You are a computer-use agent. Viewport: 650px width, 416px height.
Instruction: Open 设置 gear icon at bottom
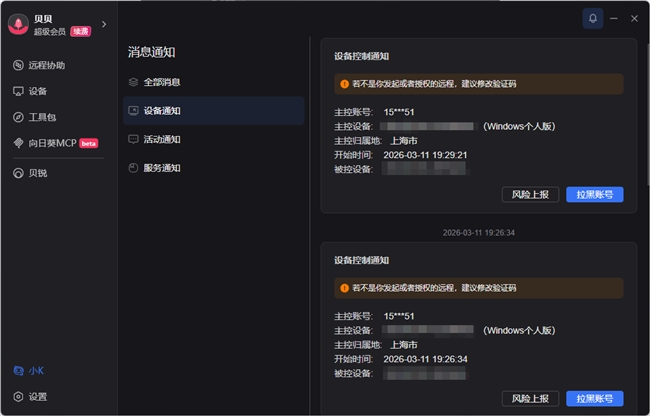point(18,396)
